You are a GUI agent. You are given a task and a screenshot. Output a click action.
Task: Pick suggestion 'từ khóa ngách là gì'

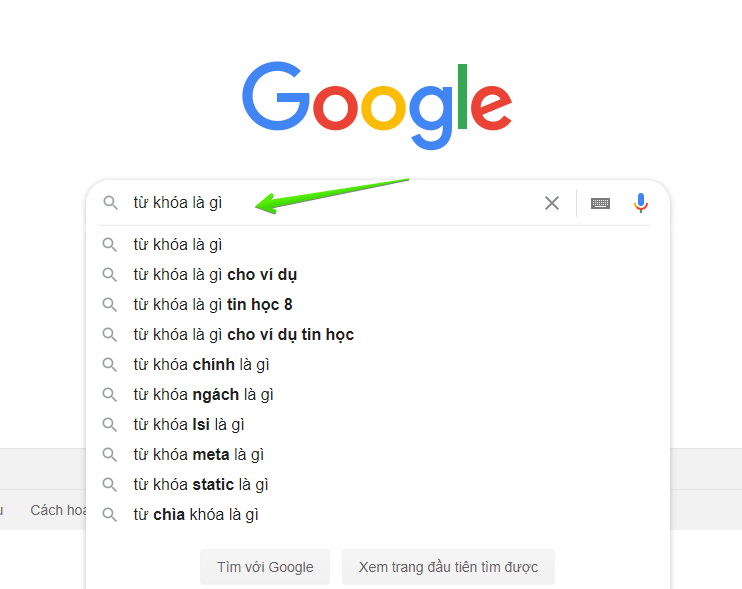(x=203, y=394)
